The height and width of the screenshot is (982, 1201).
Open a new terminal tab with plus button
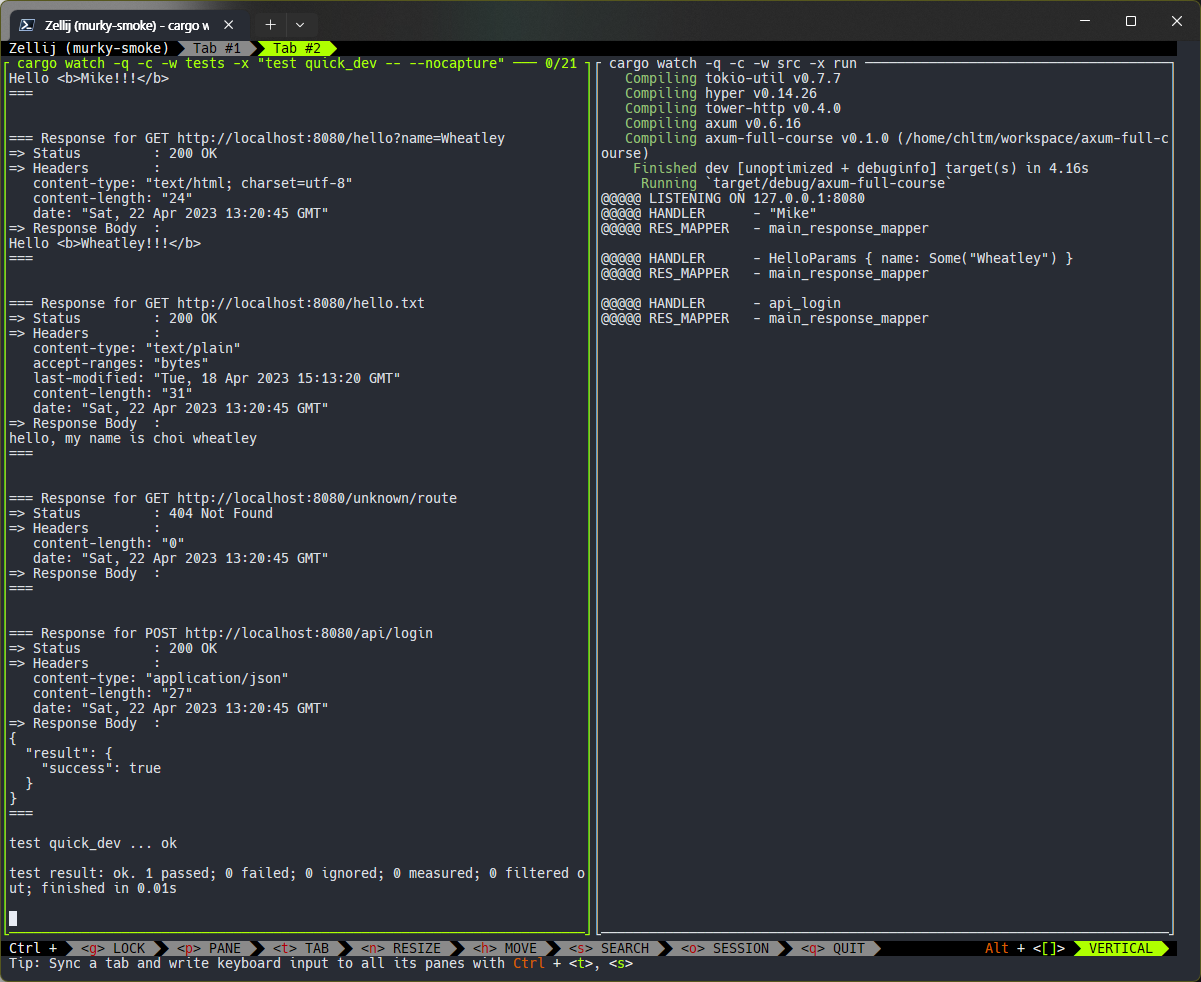270,23
